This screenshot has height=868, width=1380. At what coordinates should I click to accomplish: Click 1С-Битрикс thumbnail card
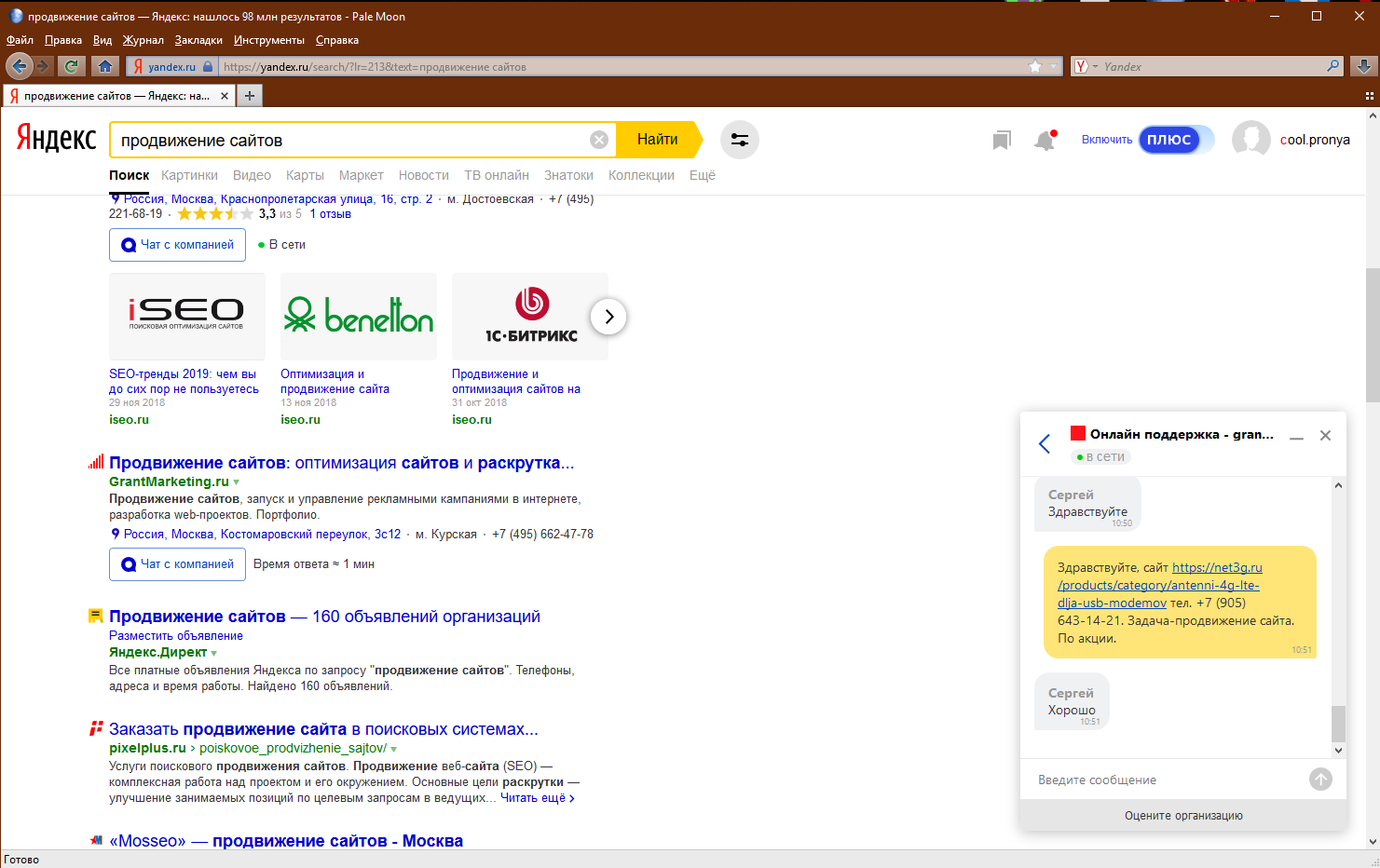530,317
